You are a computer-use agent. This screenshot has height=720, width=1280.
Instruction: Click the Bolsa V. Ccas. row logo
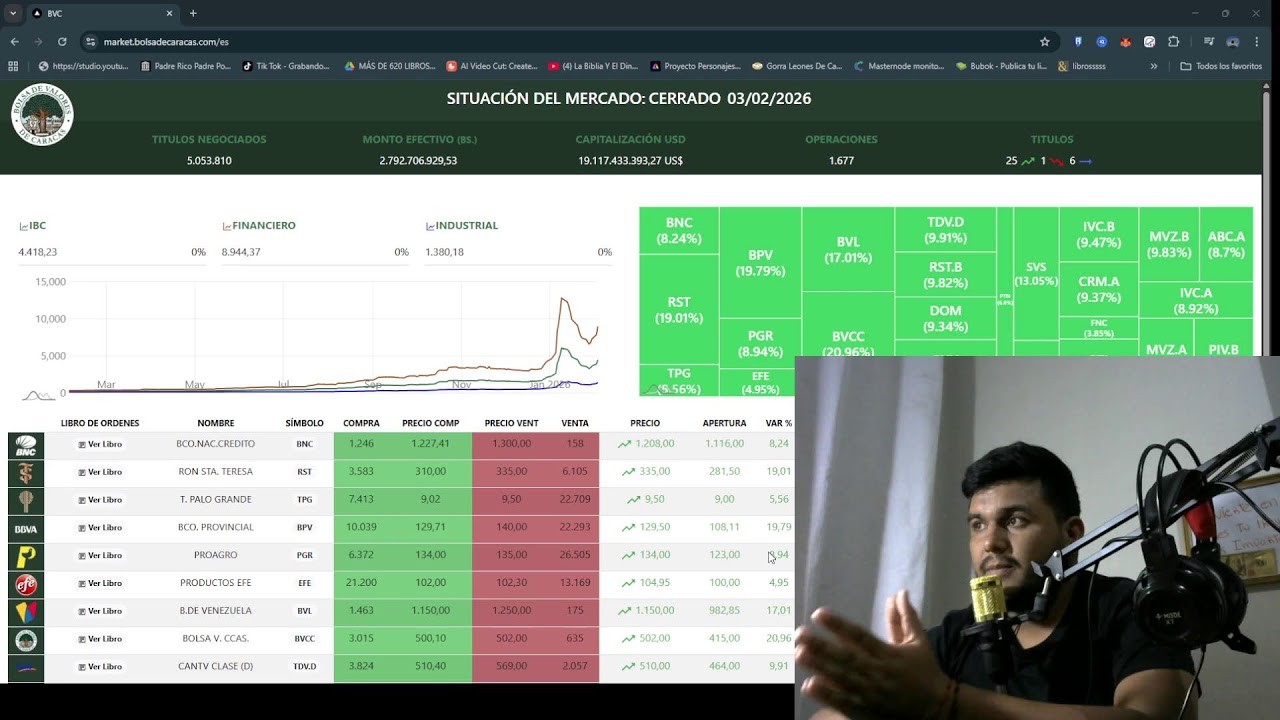[x=26, y=640]
